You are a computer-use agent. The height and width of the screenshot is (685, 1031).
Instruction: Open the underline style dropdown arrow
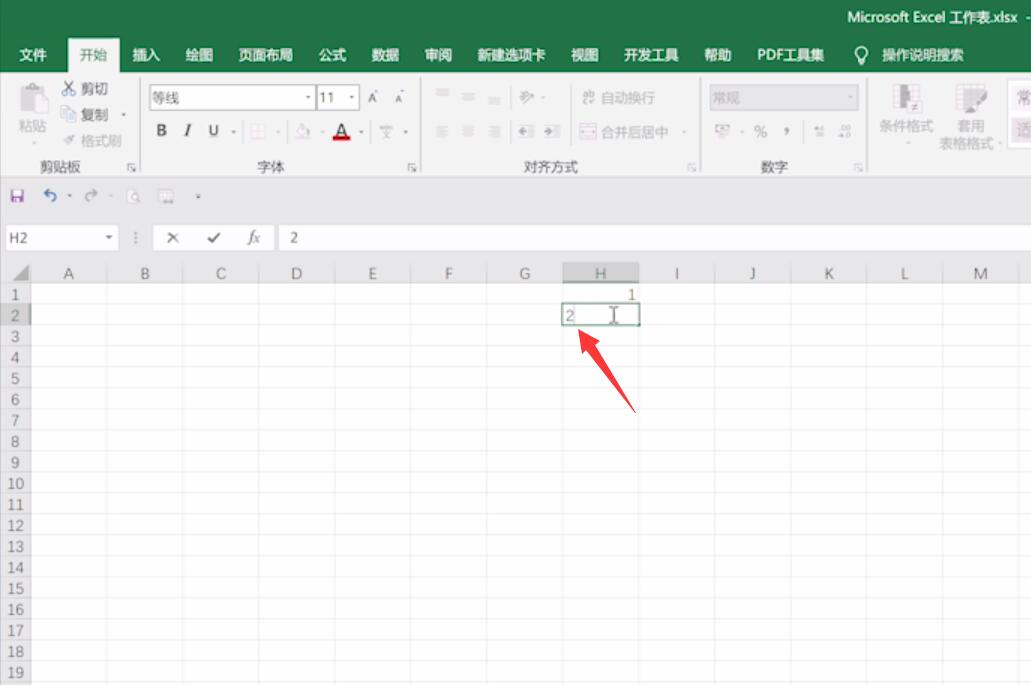[234, 132]
